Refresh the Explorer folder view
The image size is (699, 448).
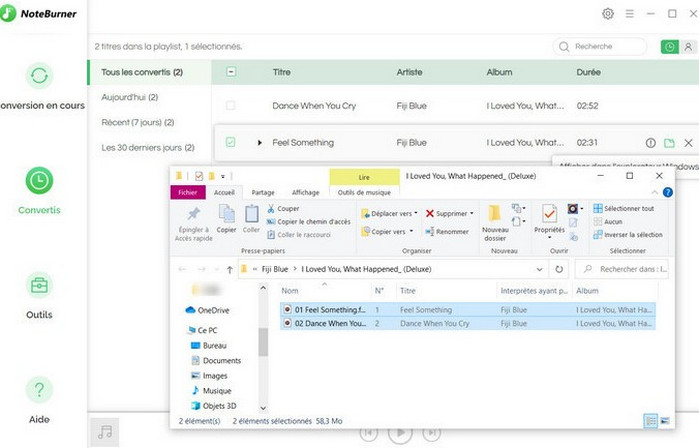click(559, 269)
